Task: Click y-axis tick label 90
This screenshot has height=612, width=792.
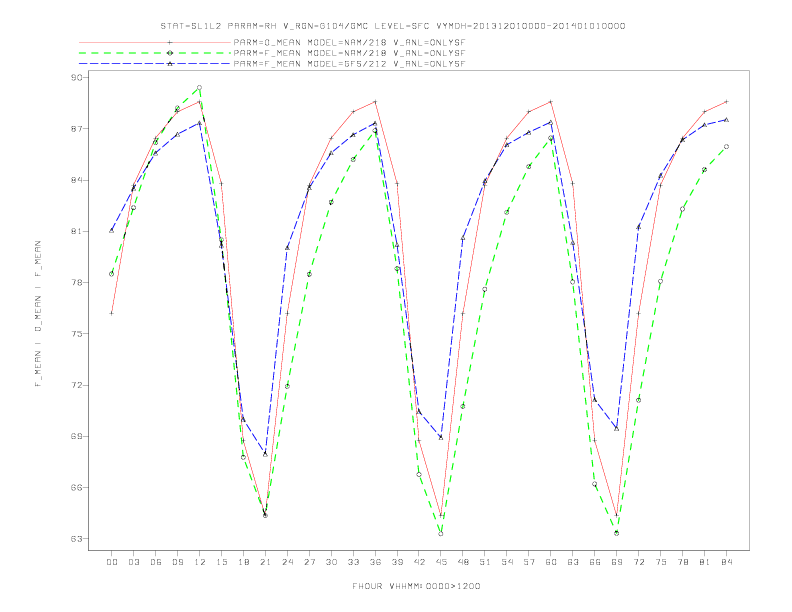Action: point(78,77)
